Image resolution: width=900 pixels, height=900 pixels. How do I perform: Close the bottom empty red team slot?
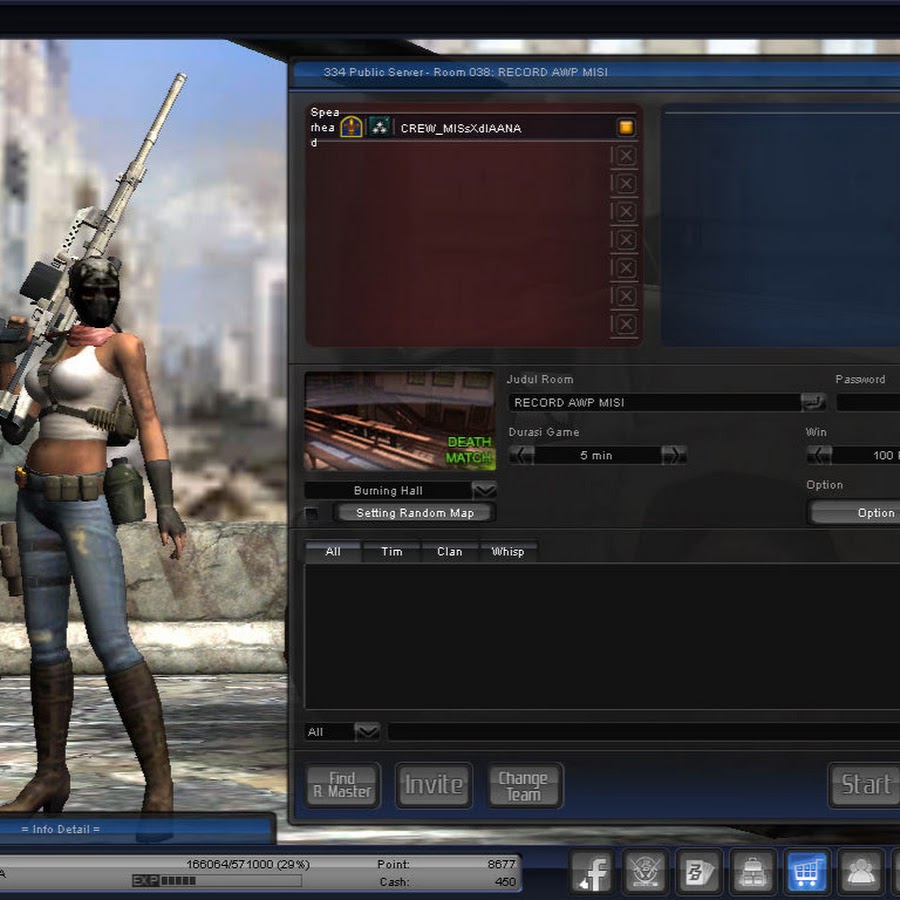[626, 324]
